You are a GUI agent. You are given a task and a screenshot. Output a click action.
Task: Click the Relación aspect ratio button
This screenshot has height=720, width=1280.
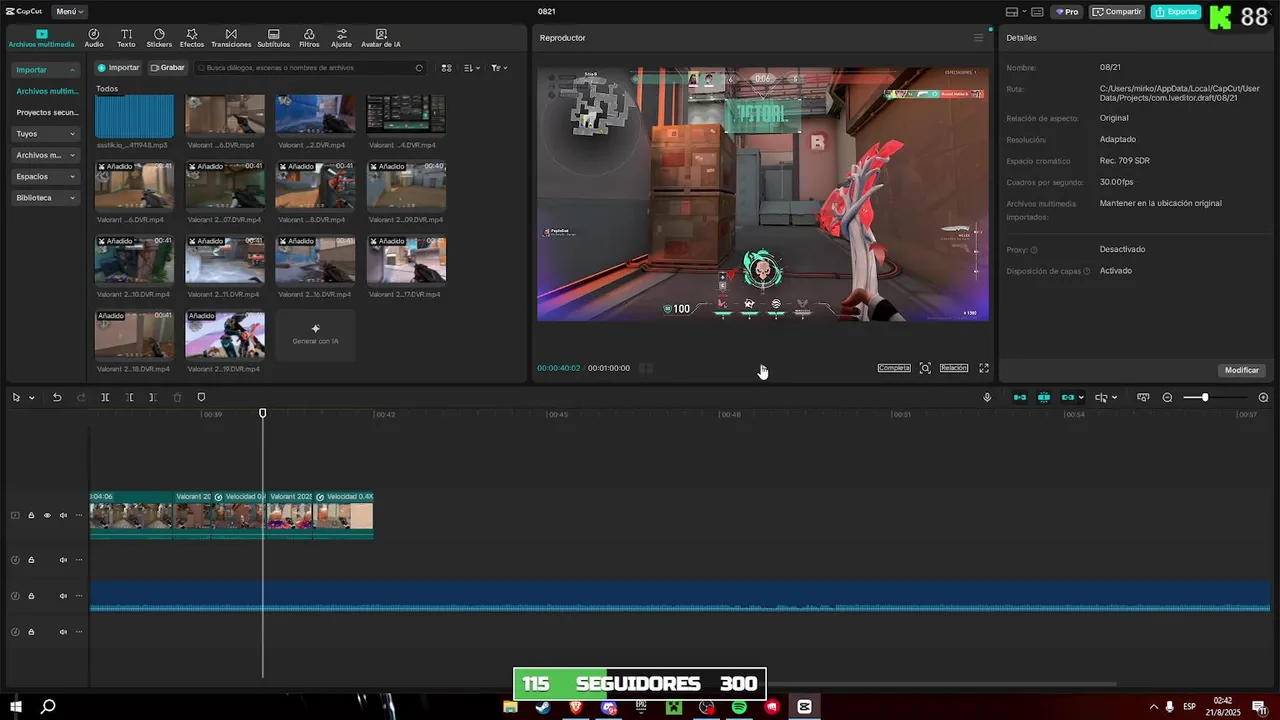(x=954, y=368)
